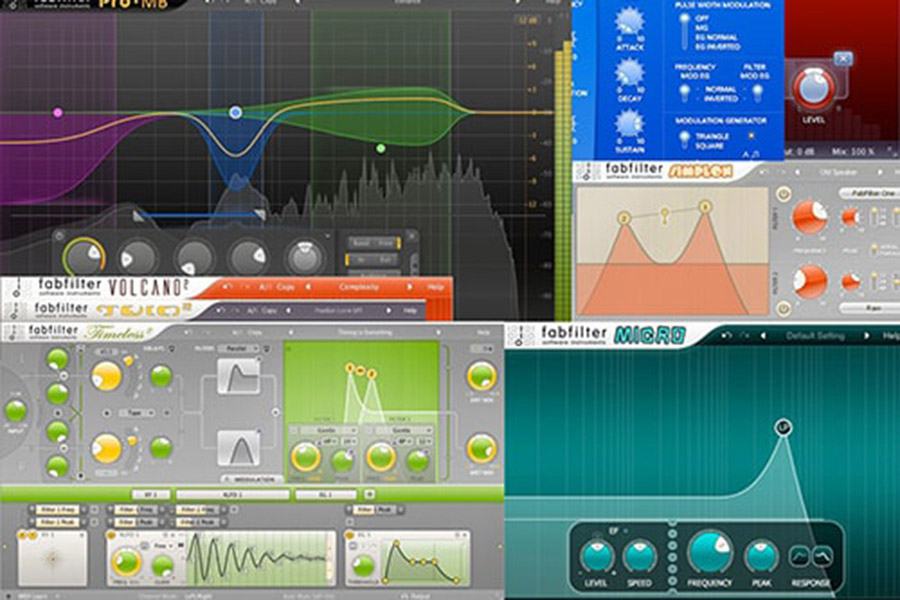The width and height of the screenshot is (900, 600).
Task: Select the right RESPONSE curve icon in Micro
Action: [x=823, y=556]
